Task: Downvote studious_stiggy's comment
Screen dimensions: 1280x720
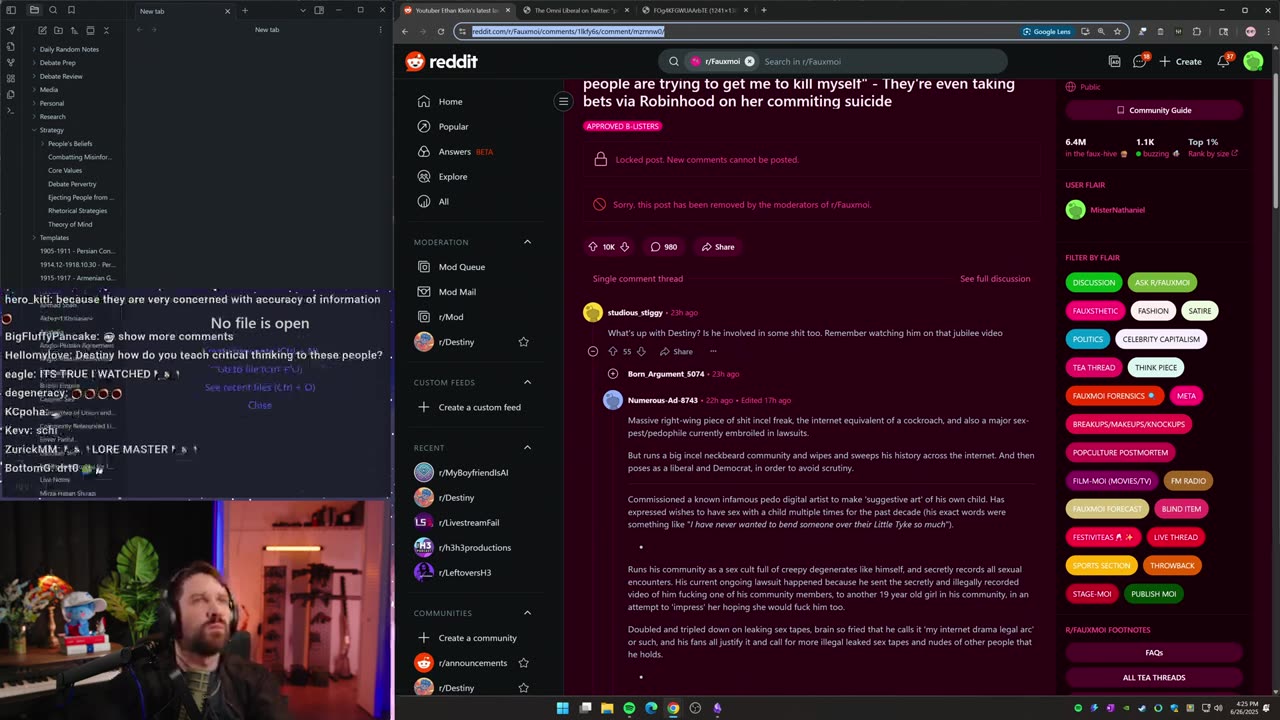Action: (x=641, y=352)
